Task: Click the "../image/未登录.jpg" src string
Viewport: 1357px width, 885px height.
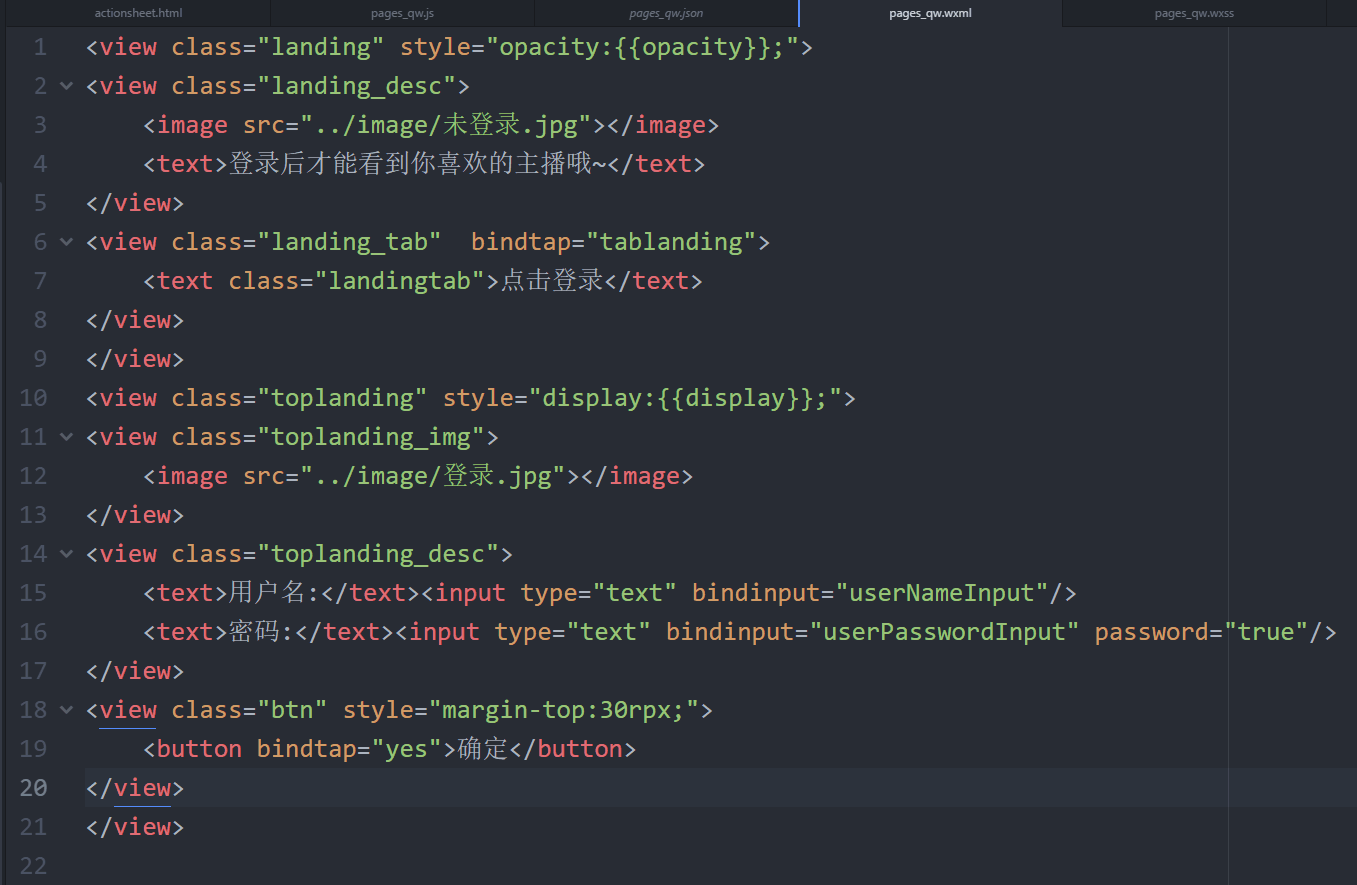Action: click(446, 125)
